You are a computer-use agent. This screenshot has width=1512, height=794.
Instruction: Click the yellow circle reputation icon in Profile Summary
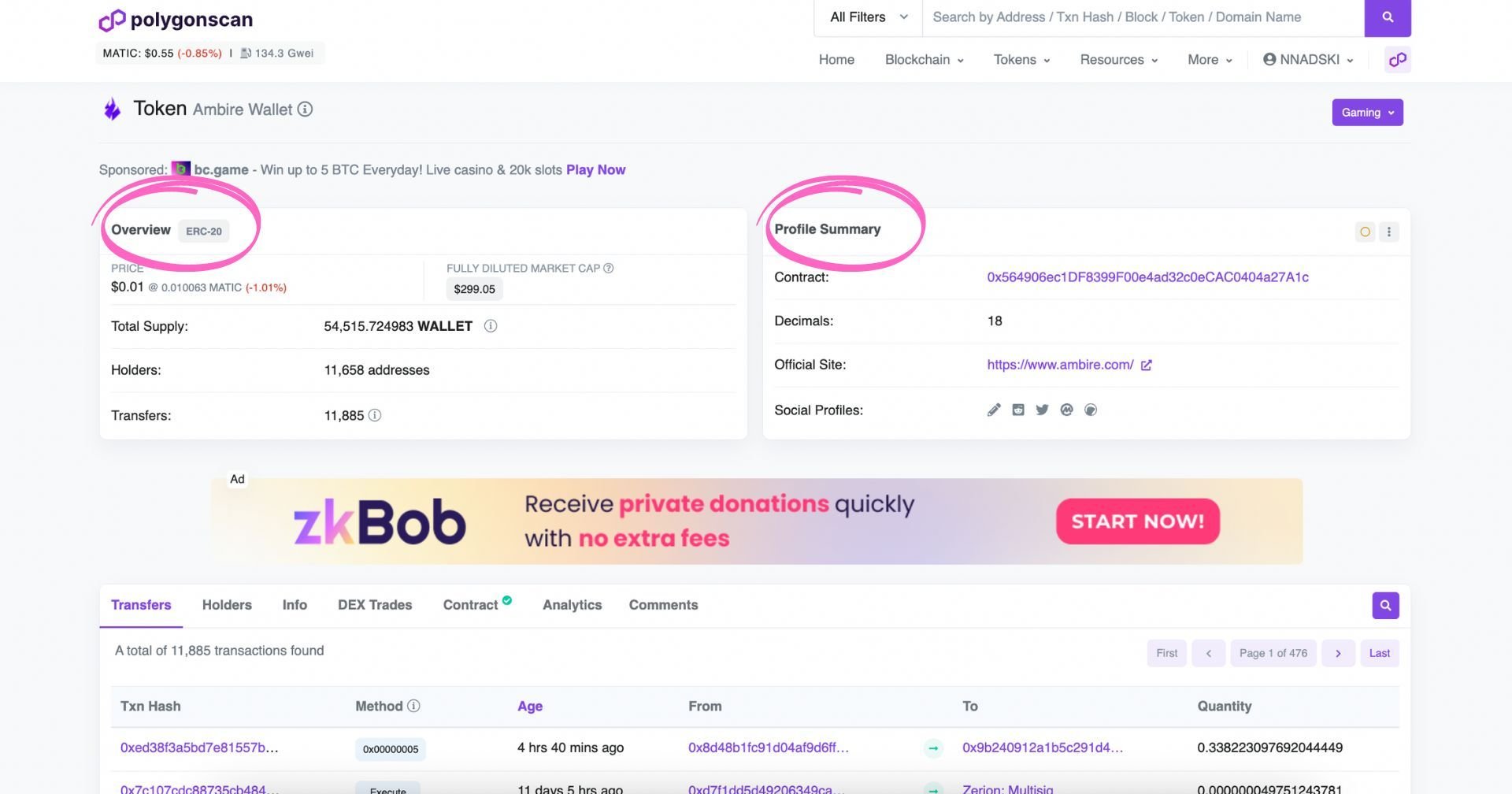coord(1366,232)
